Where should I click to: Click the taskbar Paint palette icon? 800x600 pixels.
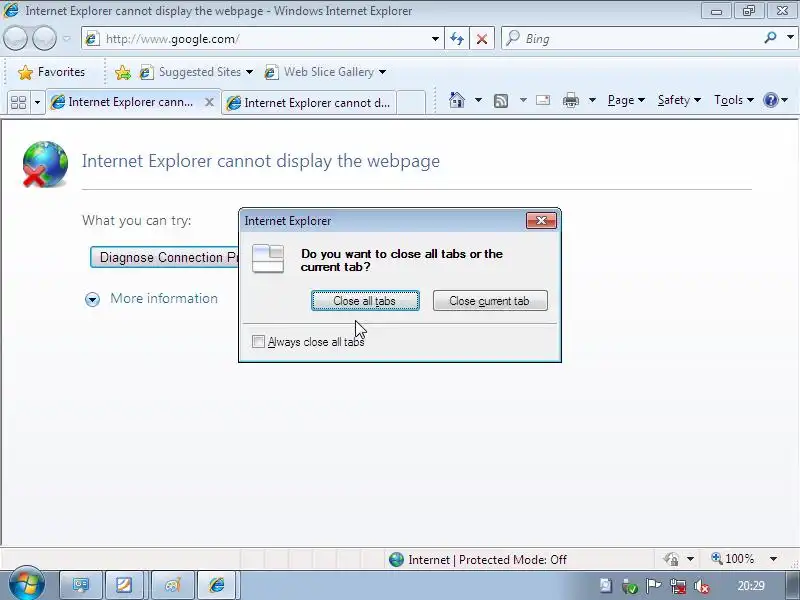point(173,585)
